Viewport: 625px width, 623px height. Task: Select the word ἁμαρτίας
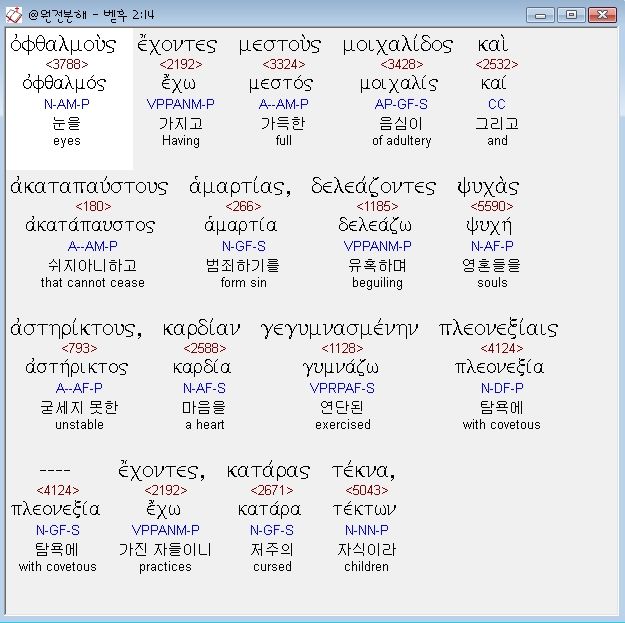click(240, 187)
